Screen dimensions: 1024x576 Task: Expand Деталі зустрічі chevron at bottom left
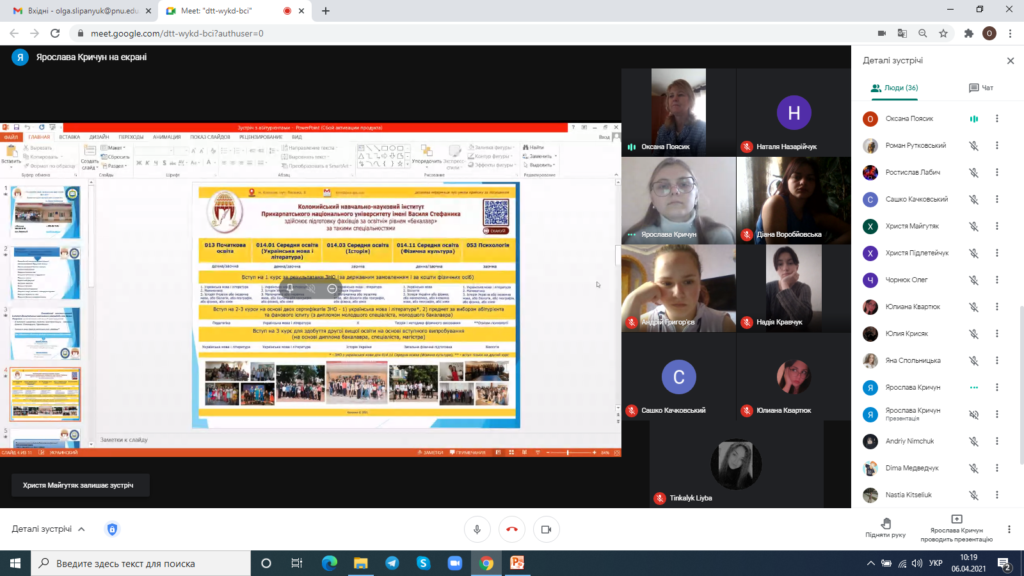(x=82, y=529)
